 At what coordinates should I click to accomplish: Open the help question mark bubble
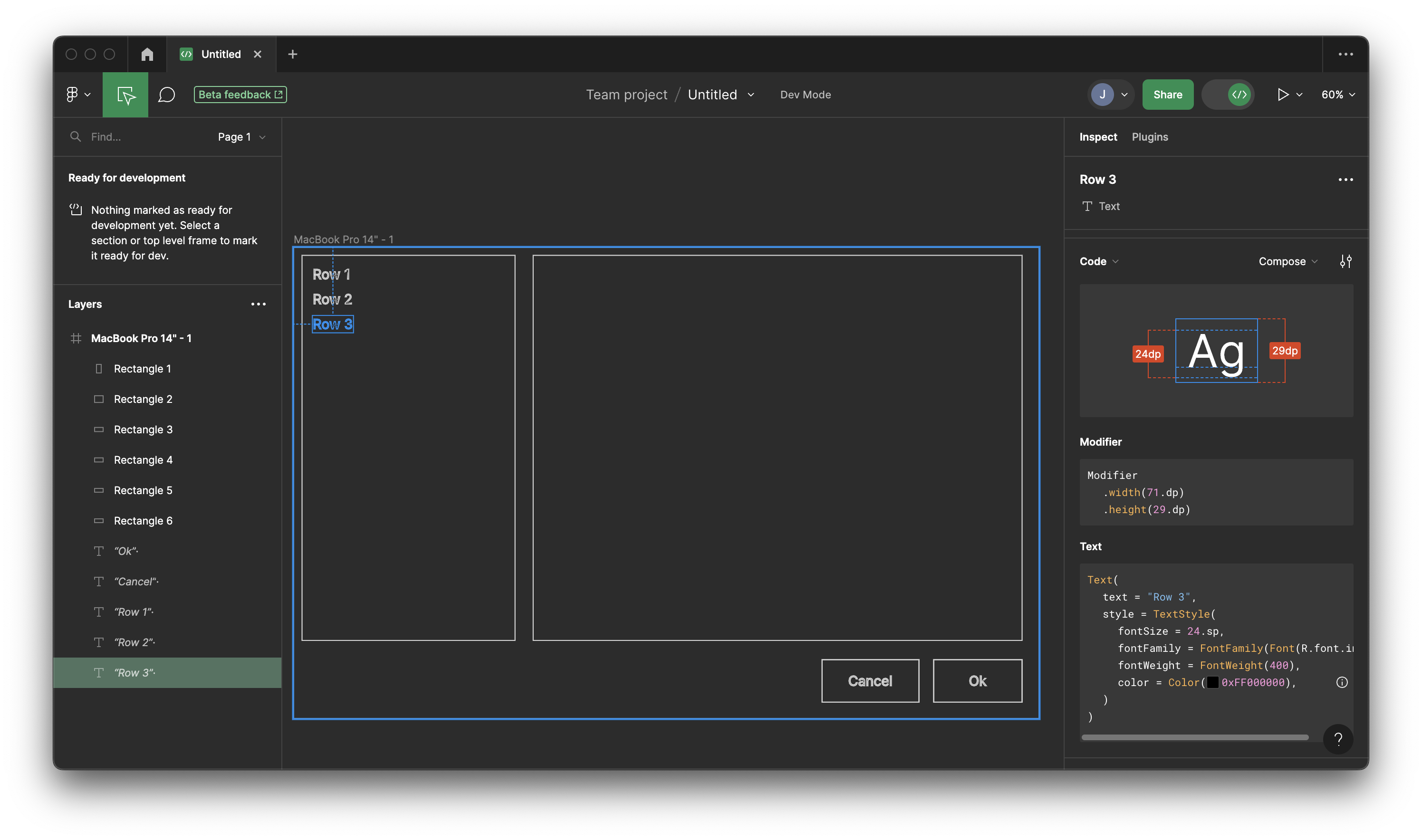coord(1338,739)
